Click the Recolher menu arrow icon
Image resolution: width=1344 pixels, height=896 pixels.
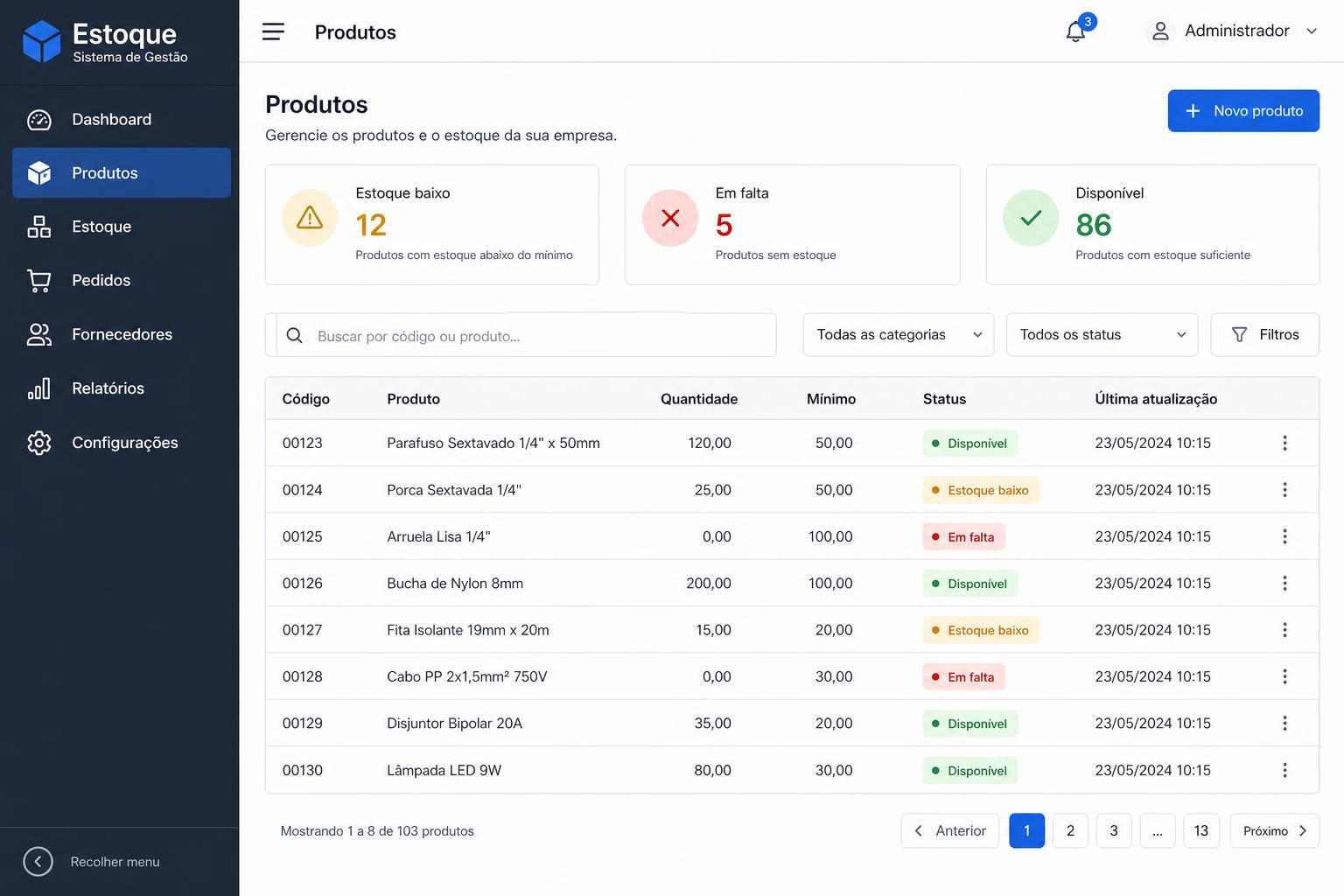38,862
